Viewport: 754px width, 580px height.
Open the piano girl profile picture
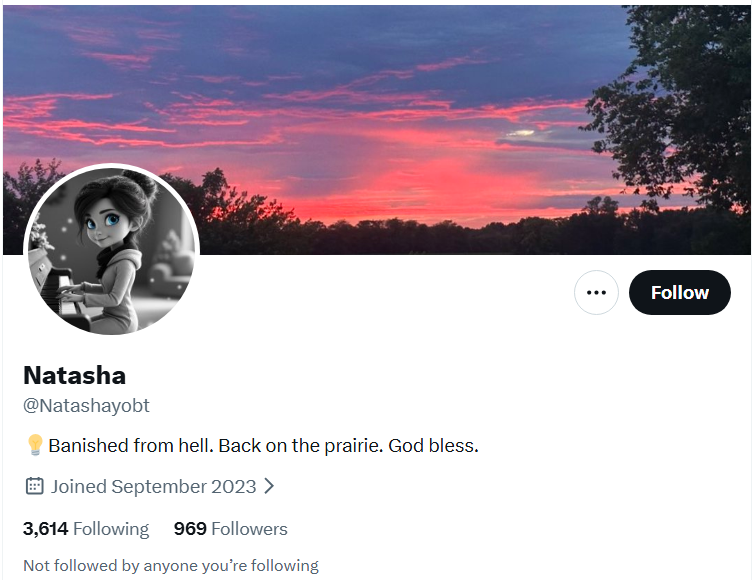point(112,251)
